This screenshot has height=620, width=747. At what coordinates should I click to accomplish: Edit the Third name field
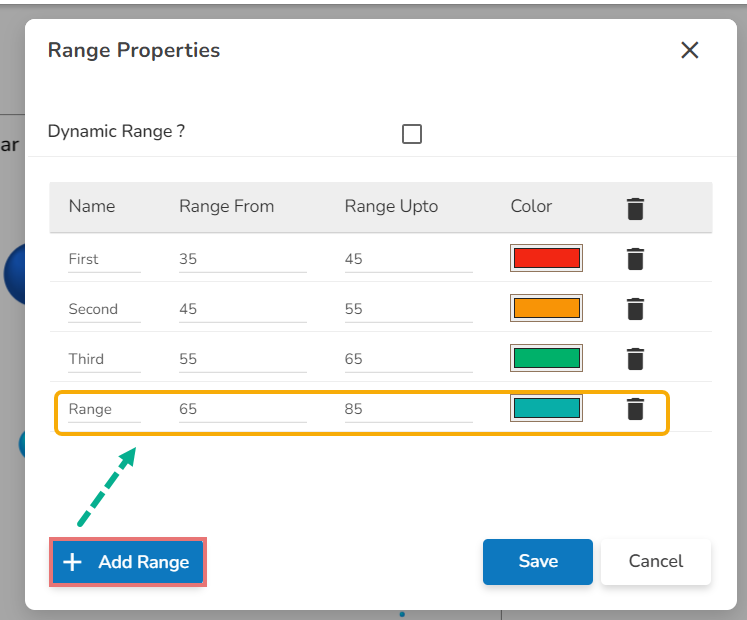point(104,359)
